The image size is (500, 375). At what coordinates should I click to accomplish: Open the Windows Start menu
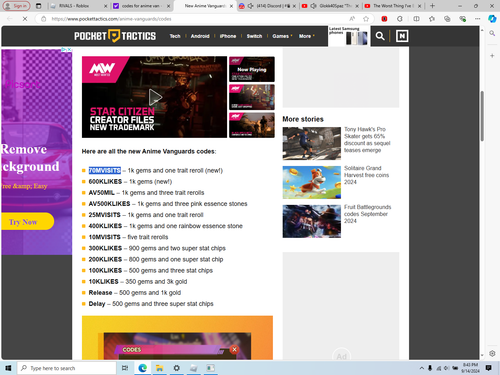tap(8, 368)
